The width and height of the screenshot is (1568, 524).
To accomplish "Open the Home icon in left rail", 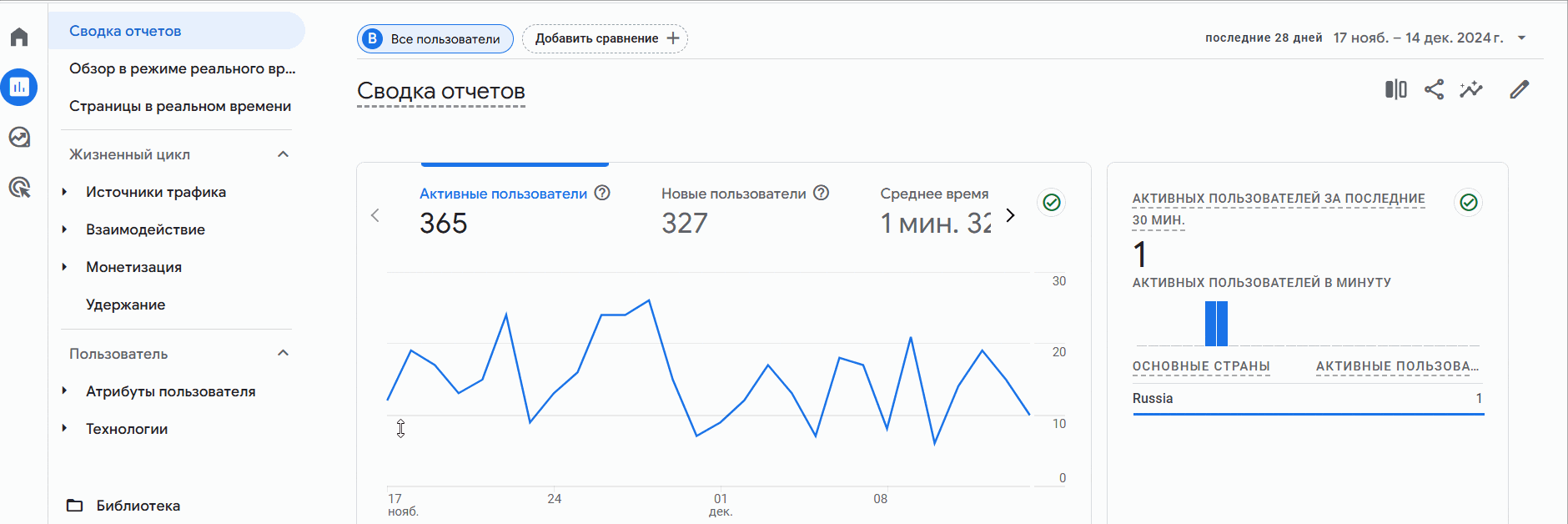I will pyautogui.click(x=19, y=38).
